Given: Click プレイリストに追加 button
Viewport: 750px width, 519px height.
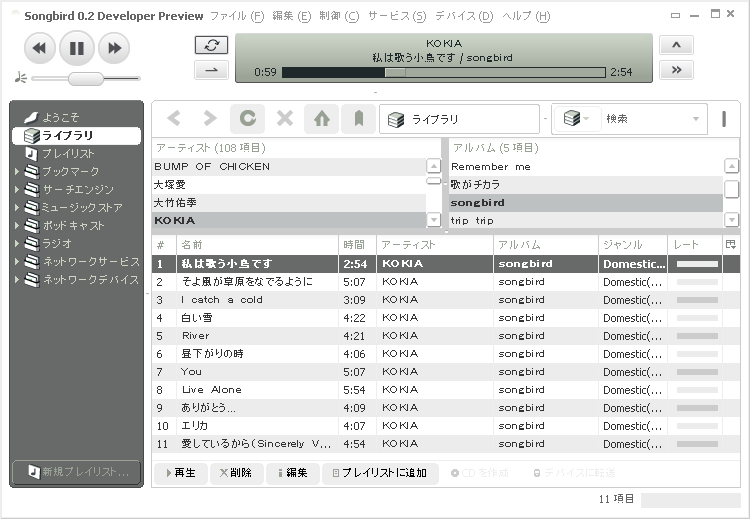Looking at the screenshot, I should click(x=380, y=473).
